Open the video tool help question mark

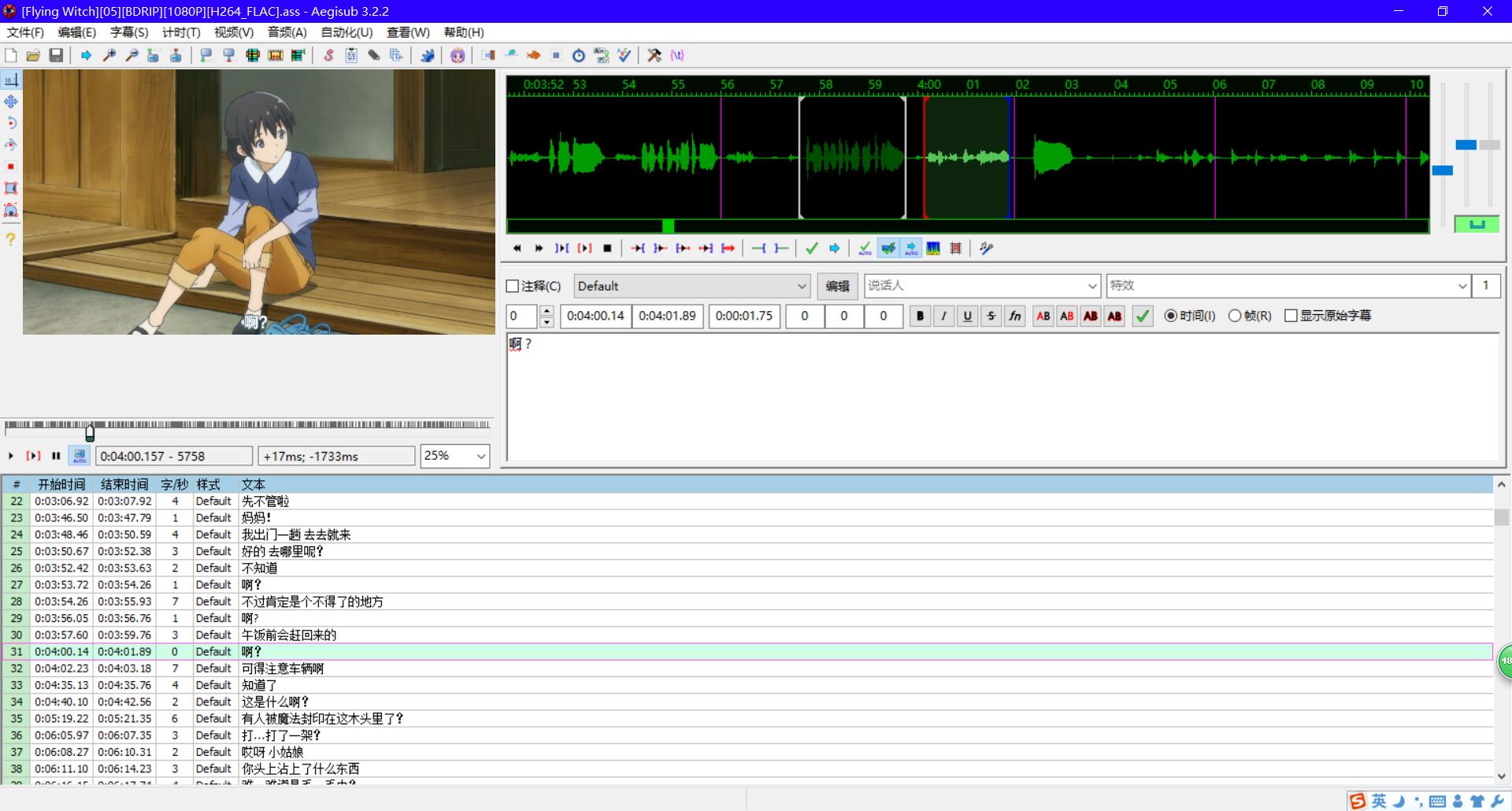click(x=11, y=239)
